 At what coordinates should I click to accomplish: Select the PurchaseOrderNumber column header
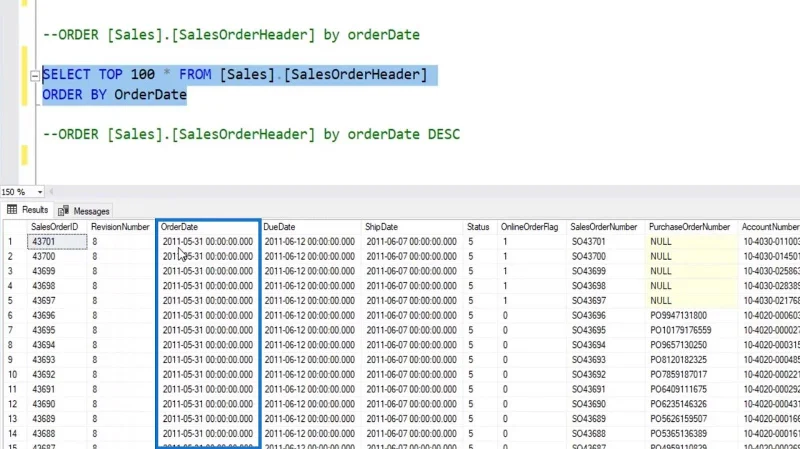[x=689, y=227]
